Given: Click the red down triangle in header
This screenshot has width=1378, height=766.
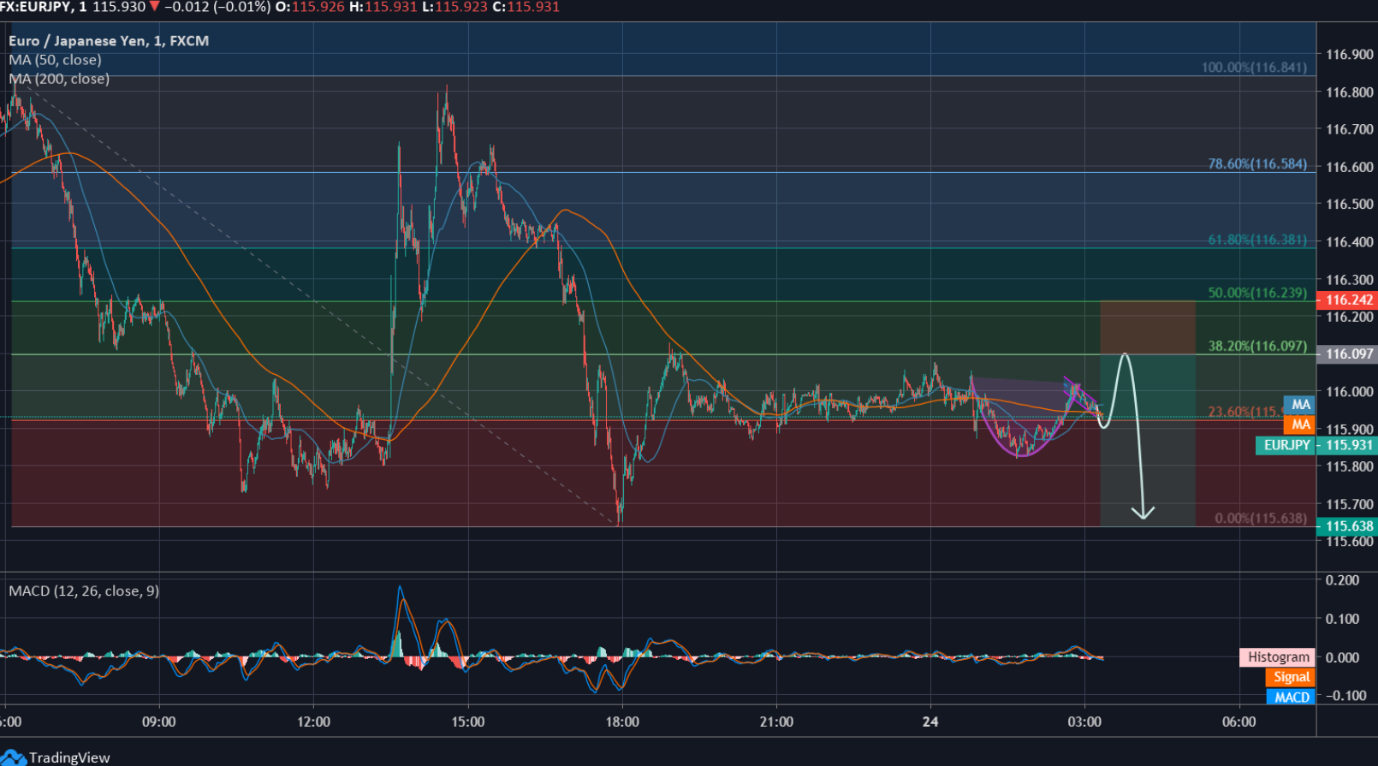Looking at the screenshot, I should [154, 7].
